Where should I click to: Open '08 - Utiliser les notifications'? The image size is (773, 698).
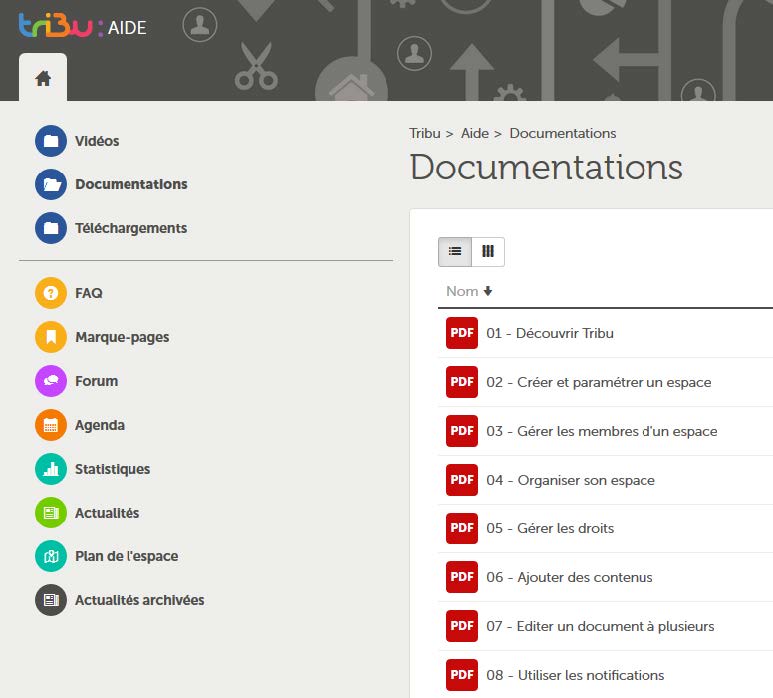(x=575, y=675)
